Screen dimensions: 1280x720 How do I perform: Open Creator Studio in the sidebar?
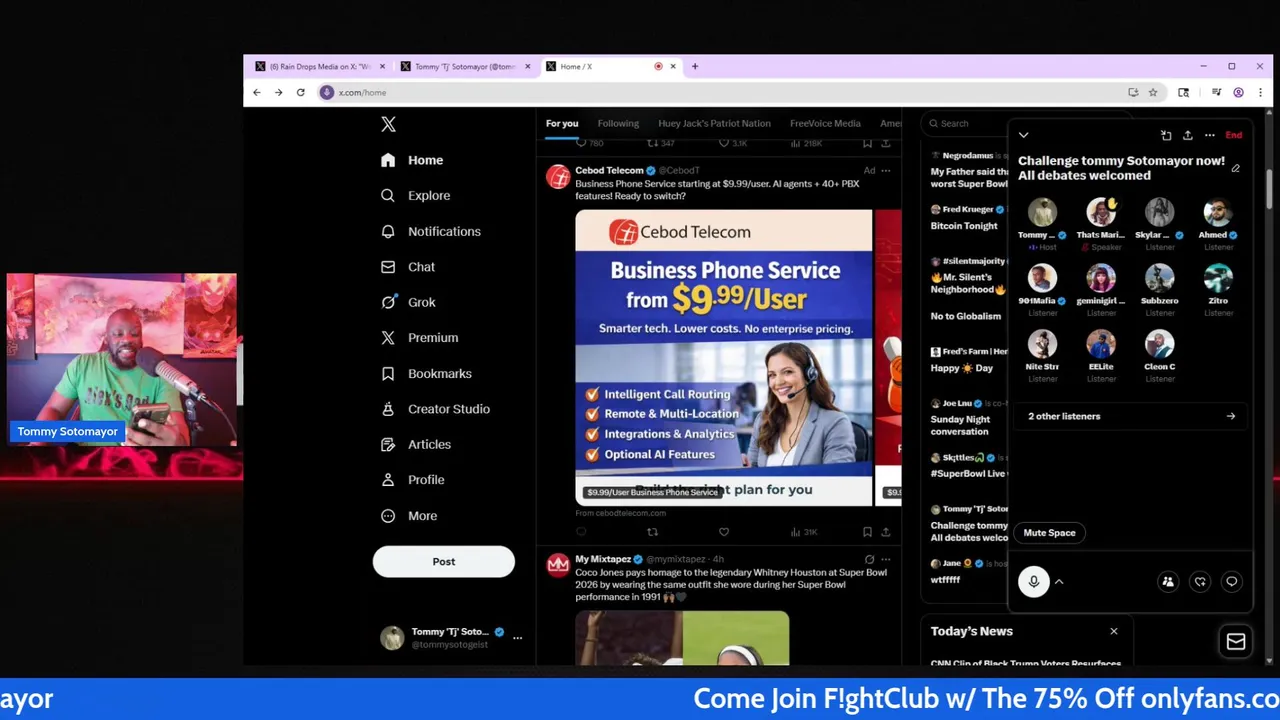pyautogui.click(x=435, y=409)
